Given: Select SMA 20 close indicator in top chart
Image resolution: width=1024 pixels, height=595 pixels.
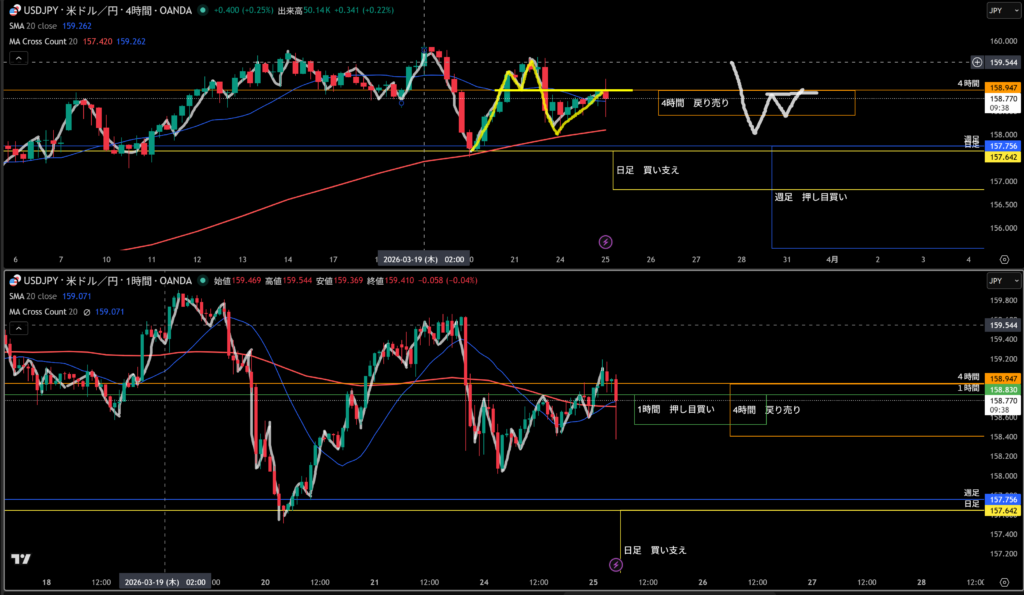Looking at the screenshot, I should tap(45, 25).
